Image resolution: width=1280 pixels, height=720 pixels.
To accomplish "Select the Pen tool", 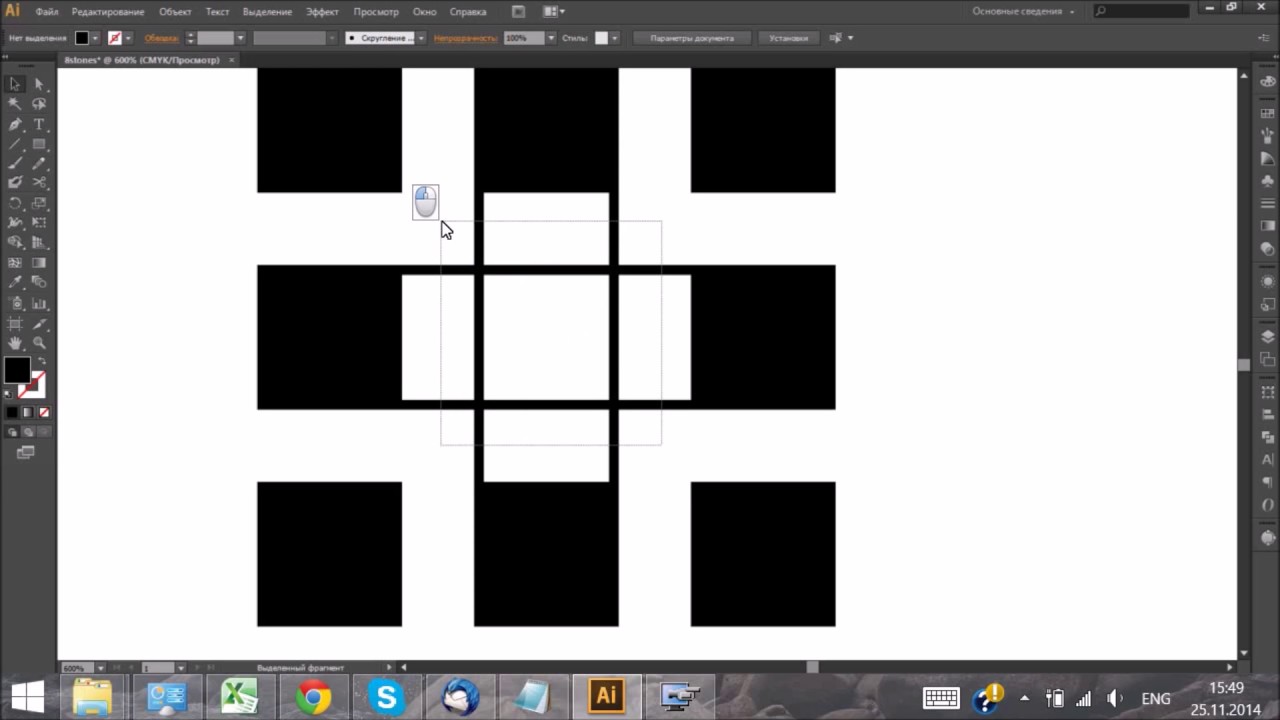I will 15,124.
